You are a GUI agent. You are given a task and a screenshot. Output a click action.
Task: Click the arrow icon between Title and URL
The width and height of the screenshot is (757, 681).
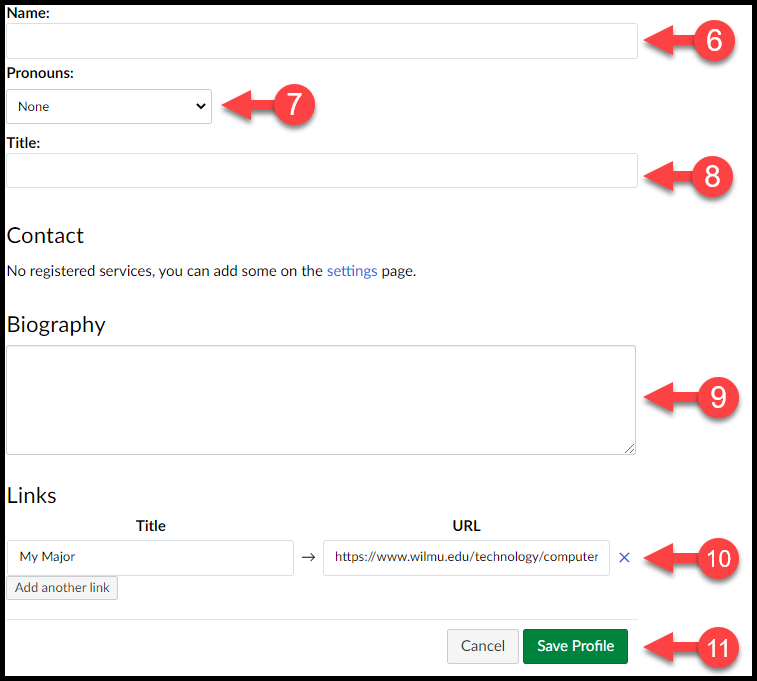[308, 557]
